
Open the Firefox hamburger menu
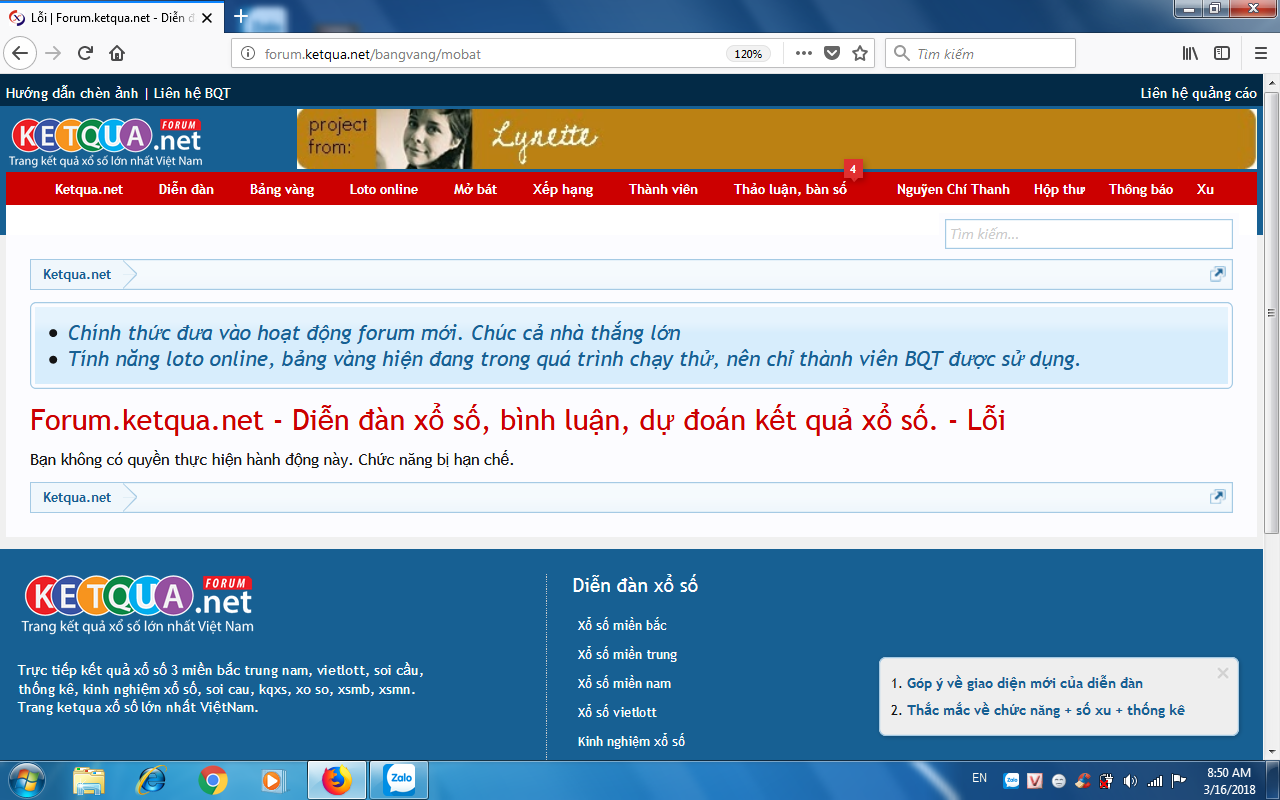point(1260,53)
